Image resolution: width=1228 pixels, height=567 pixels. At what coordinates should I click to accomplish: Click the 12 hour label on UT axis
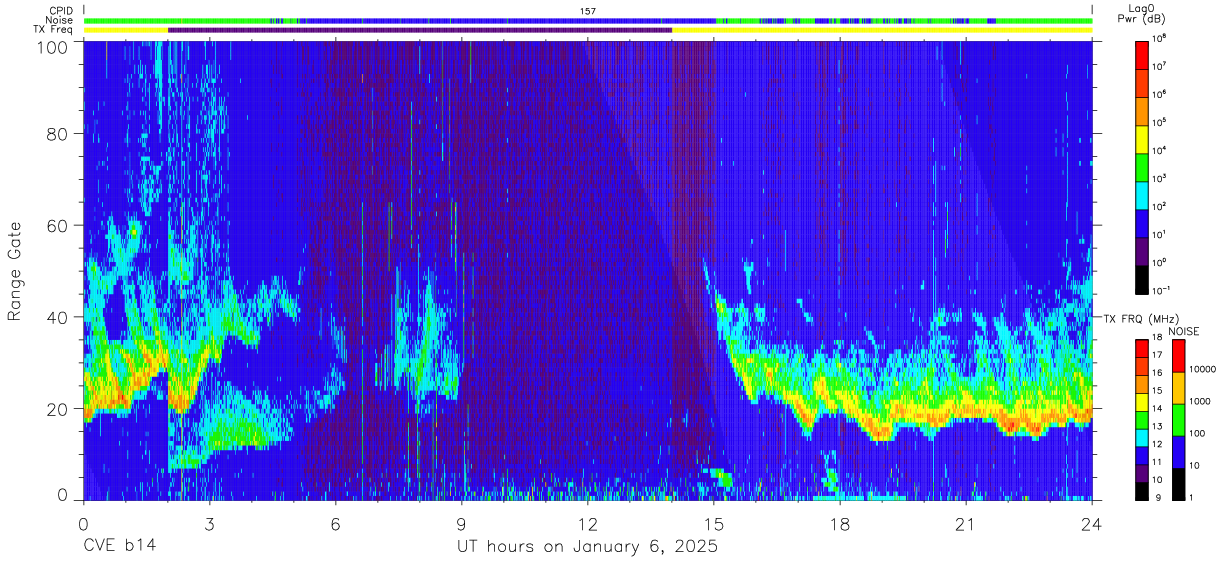tap(588, 523)
